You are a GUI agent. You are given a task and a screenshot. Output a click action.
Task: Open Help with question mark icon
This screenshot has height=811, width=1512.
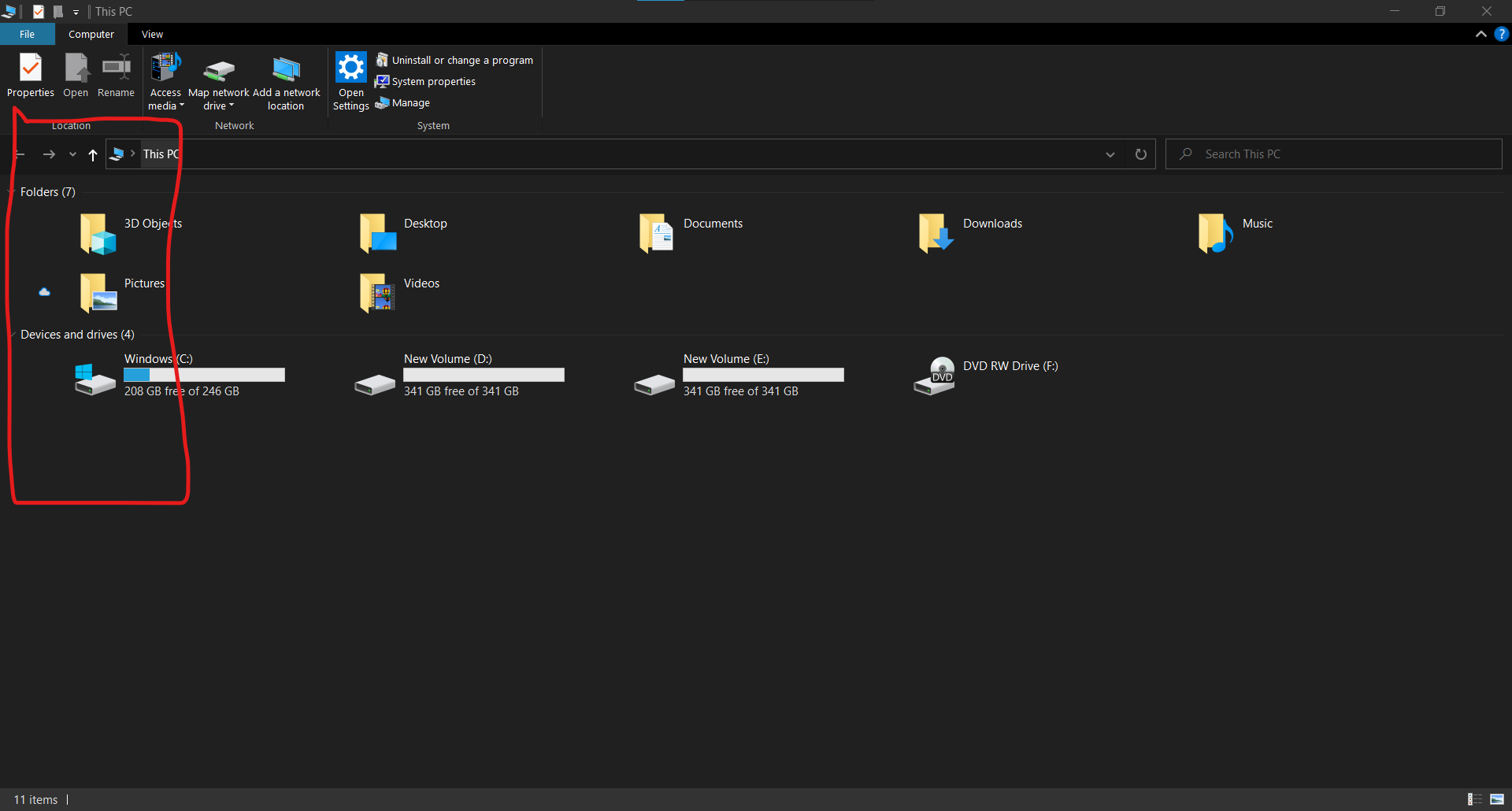coord(1501,34)
